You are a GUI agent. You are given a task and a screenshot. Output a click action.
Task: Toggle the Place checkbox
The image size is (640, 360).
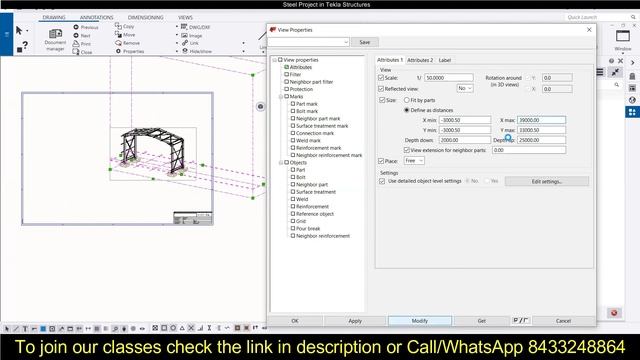pos(381,161)
